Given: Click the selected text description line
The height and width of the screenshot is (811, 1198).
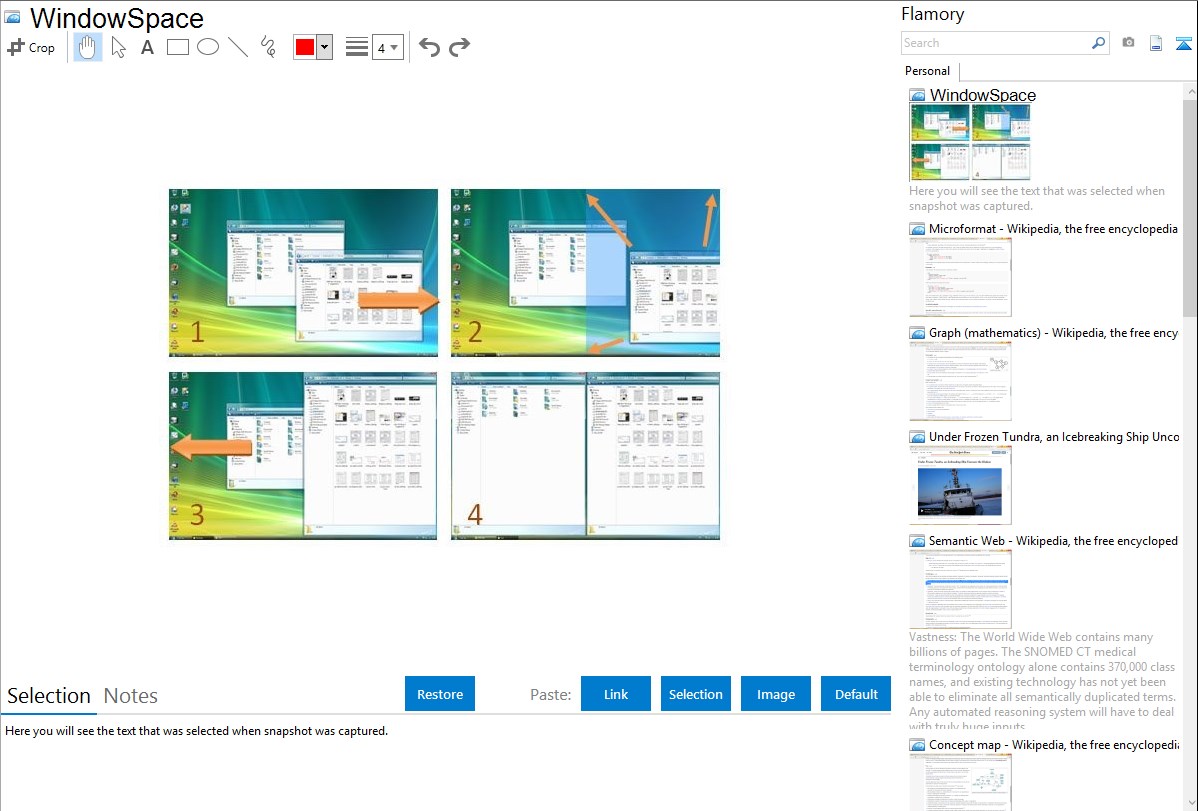Looking at the screenshot, I should (x=196, y=731).
